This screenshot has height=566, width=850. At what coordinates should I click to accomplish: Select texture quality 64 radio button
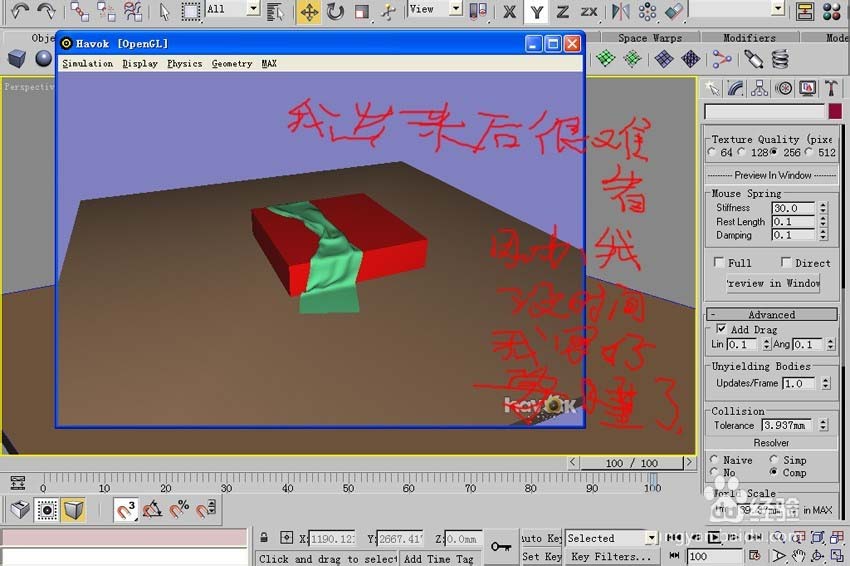point(712,152)
